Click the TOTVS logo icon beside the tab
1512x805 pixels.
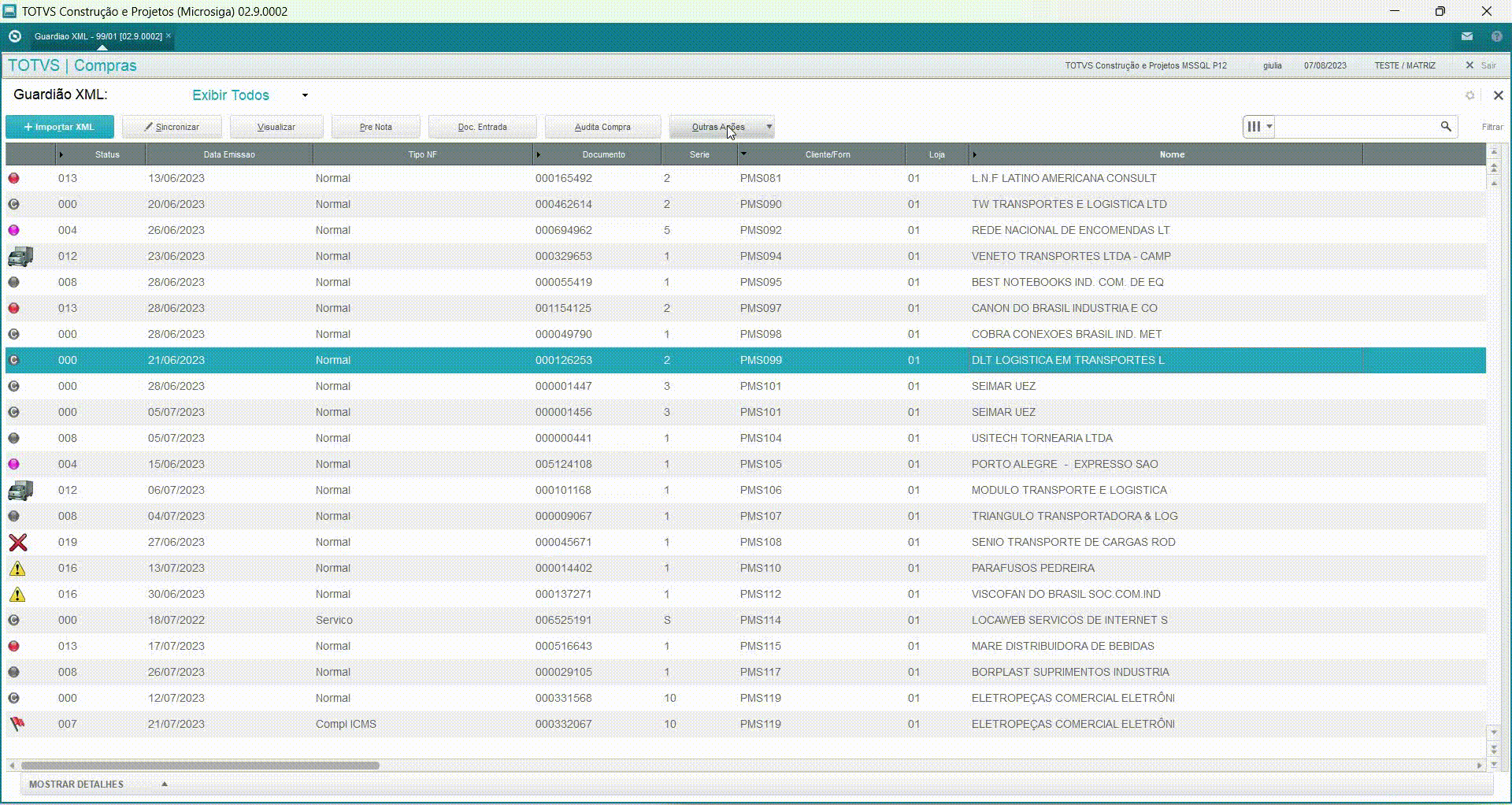[14, 36]
